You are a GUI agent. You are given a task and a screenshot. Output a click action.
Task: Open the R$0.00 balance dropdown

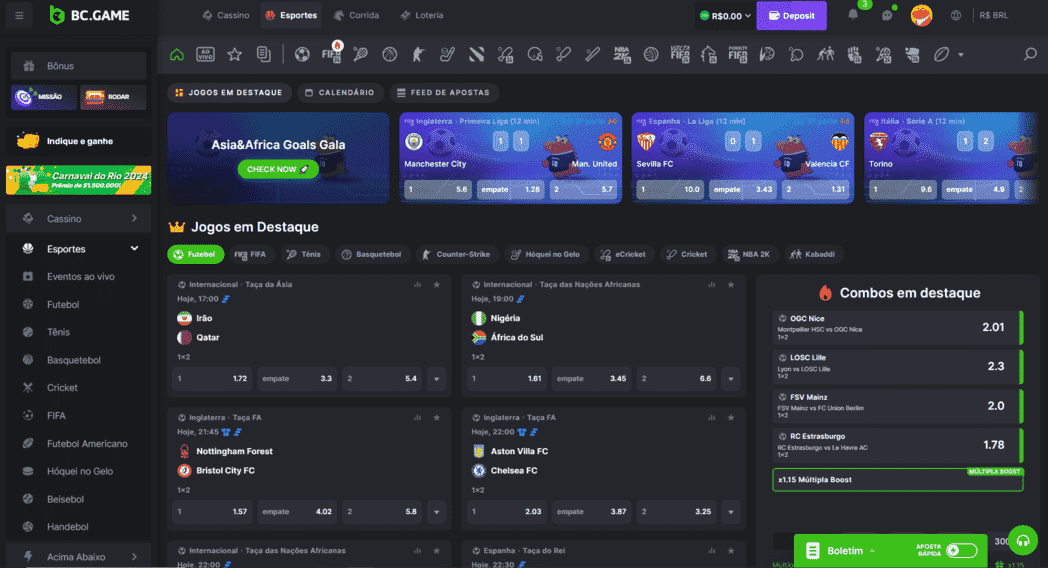[725, 15]
